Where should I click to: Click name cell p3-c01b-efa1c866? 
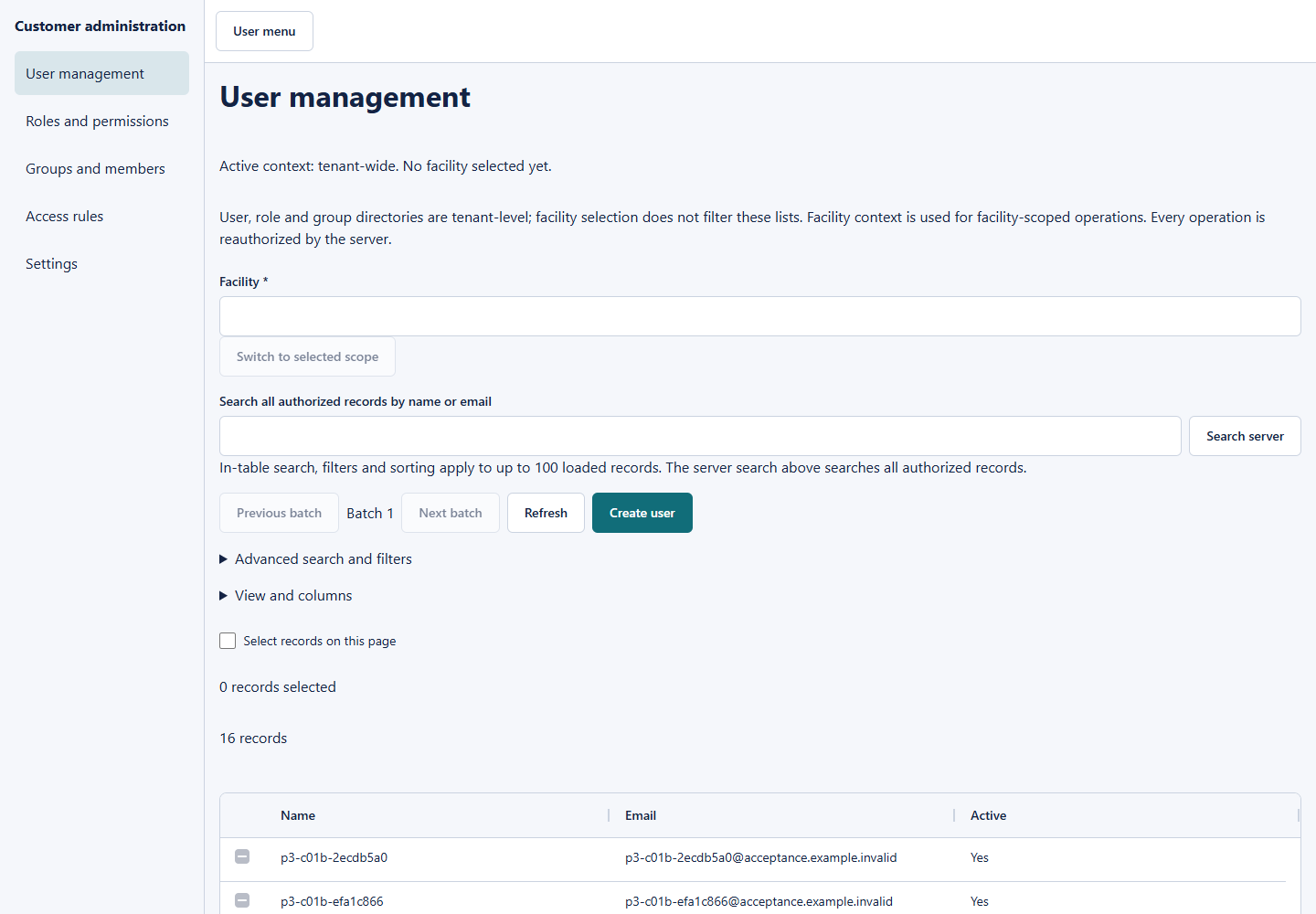[x=332, y=901]
